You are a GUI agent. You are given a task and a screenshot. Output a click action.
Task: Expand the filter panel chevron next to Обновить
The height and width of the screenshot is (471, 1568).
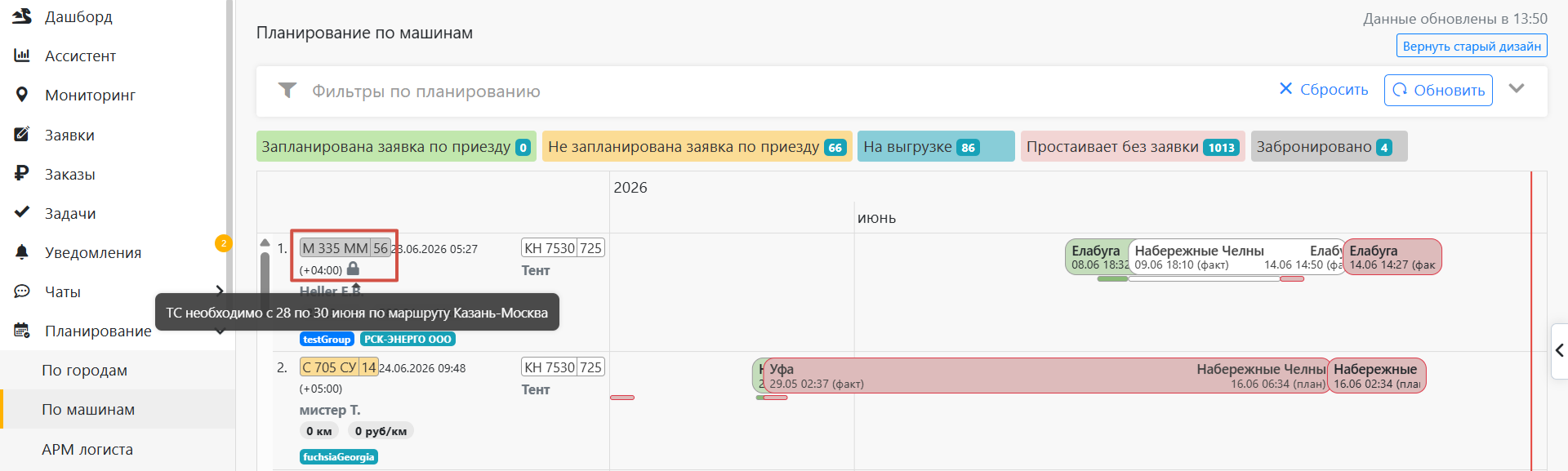click(1517, 89)
